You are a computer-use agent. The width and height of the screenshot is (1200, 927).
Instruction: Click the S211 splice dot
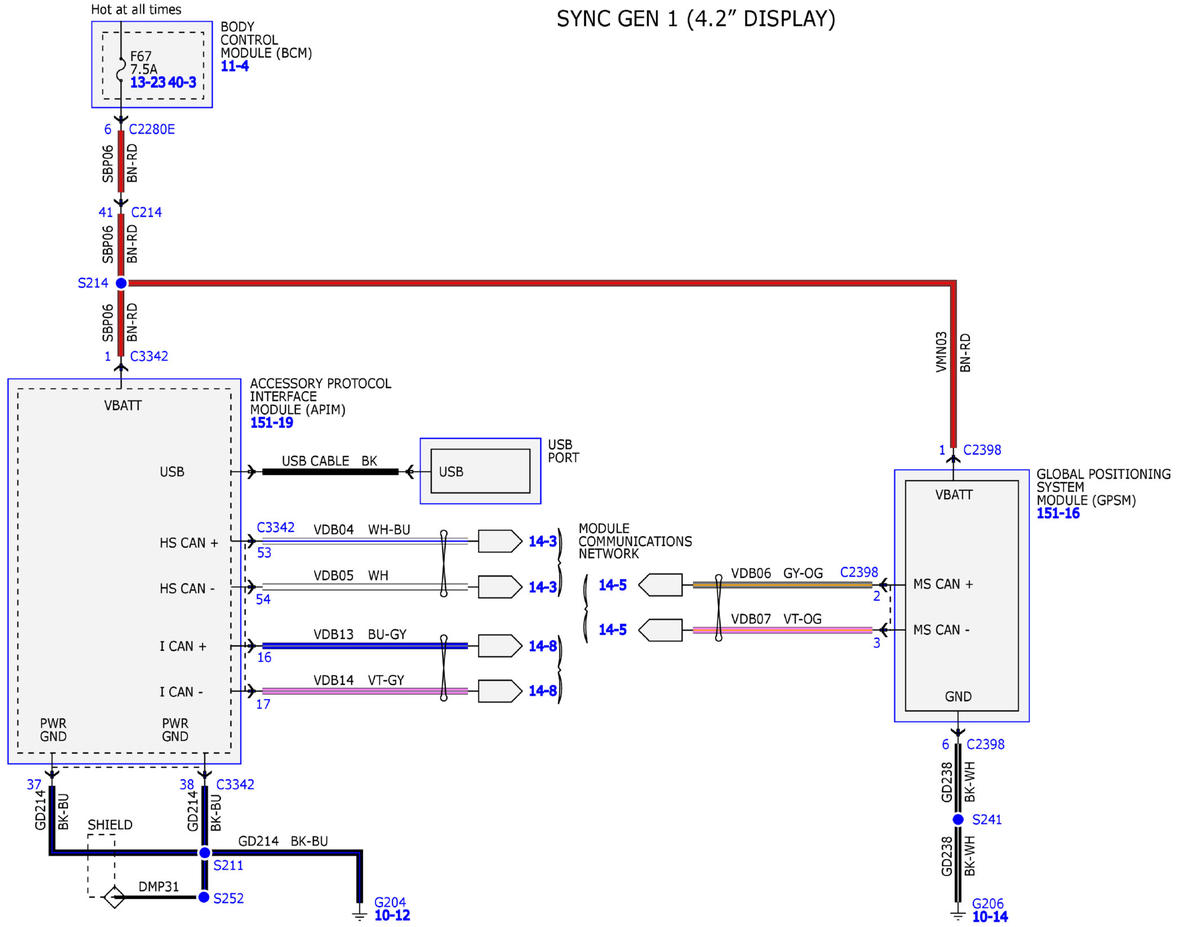pyautogui.click(x=204, y=853)
